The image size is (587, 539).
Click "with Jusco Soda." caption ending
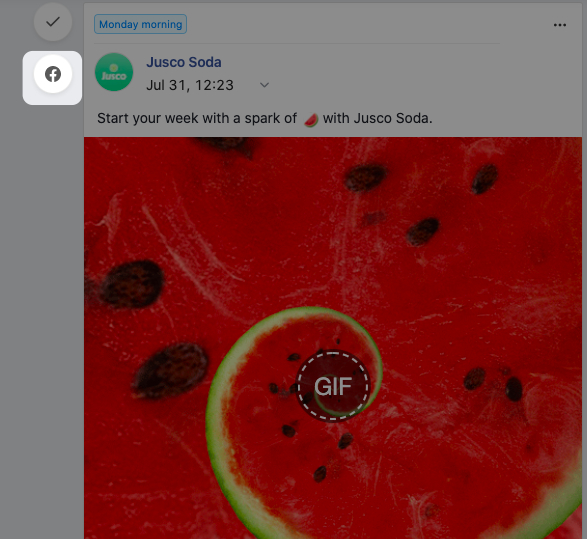[x=377, y=119]
